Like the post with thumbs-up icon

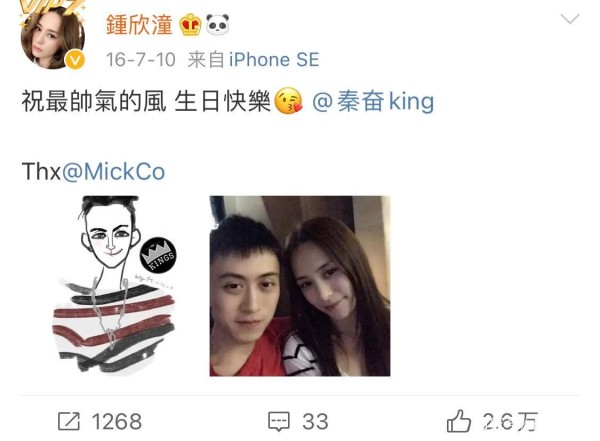[x=458, y=421]
